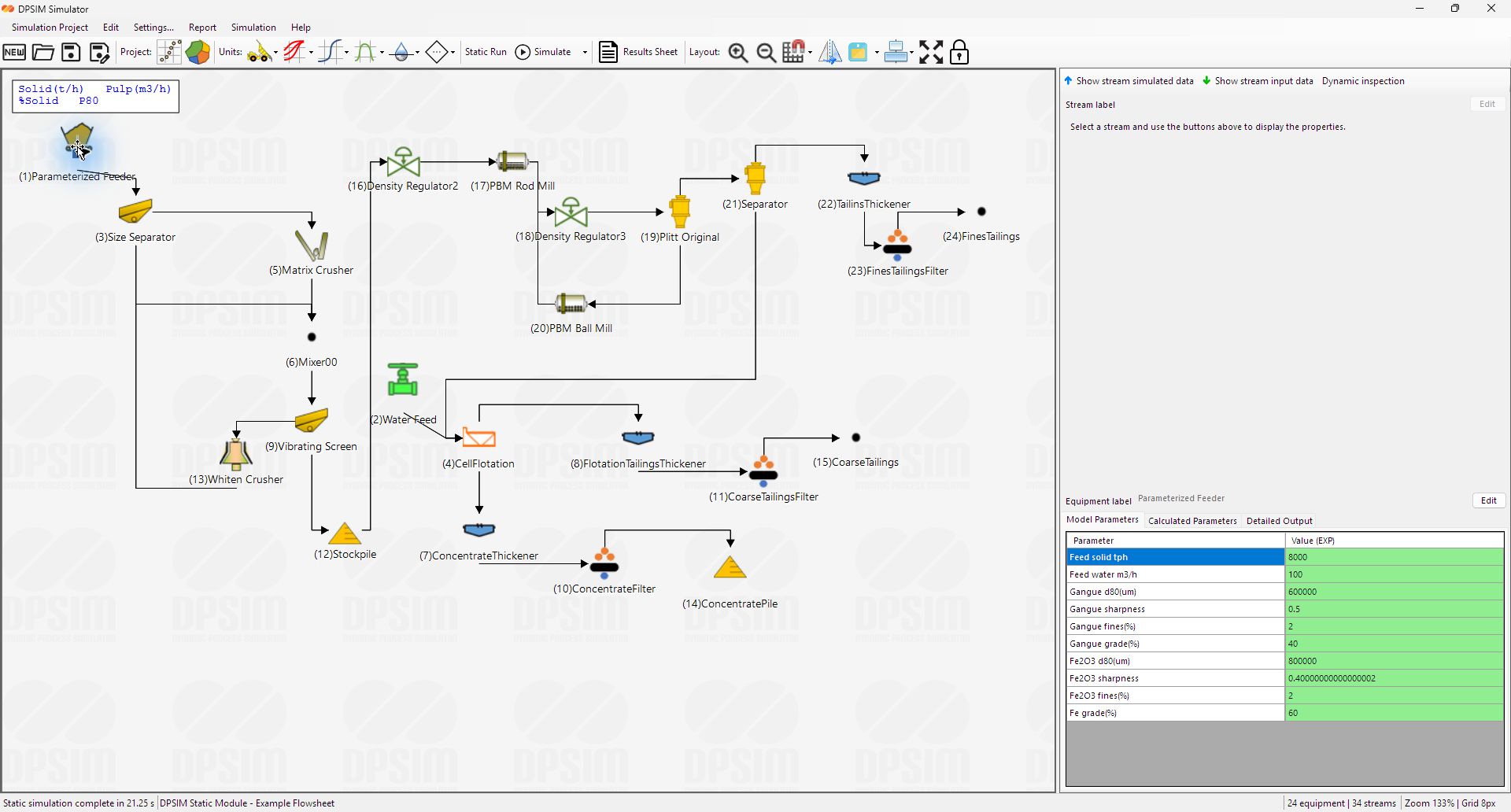
Task: Open a project with the folder icon
Action: 42,53
